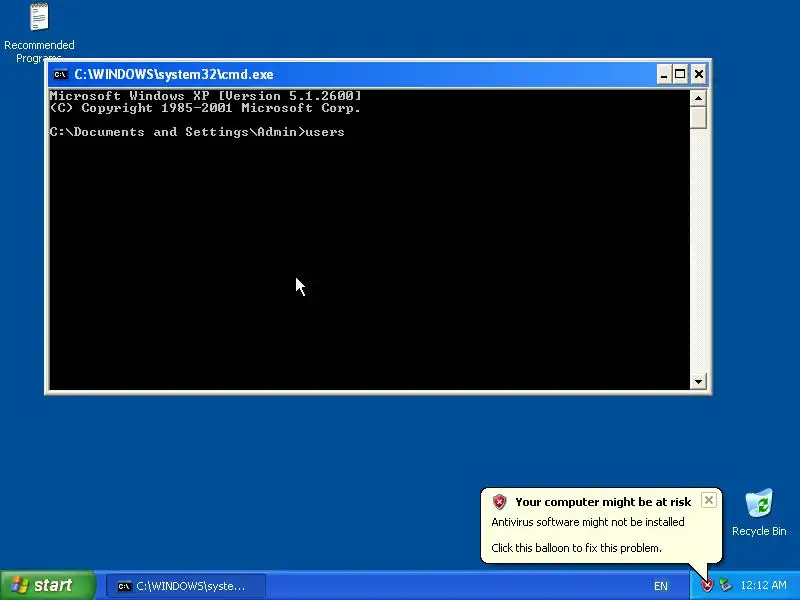
Task: Click the Copyright 1985-2001 Microsoft Corp. line
Action: coord(205,108)
